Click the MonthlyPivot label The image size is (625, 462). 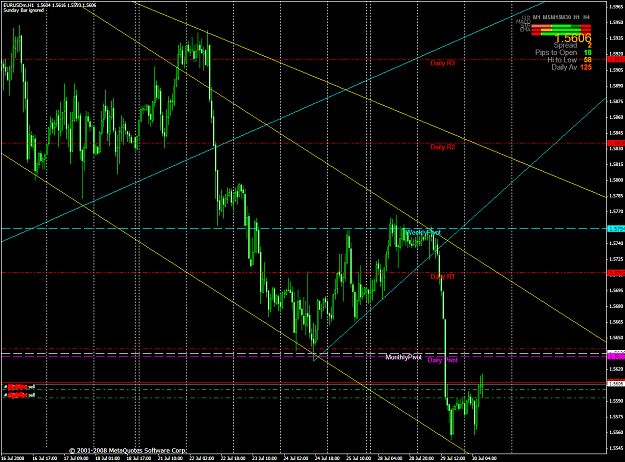coord(403,357)
